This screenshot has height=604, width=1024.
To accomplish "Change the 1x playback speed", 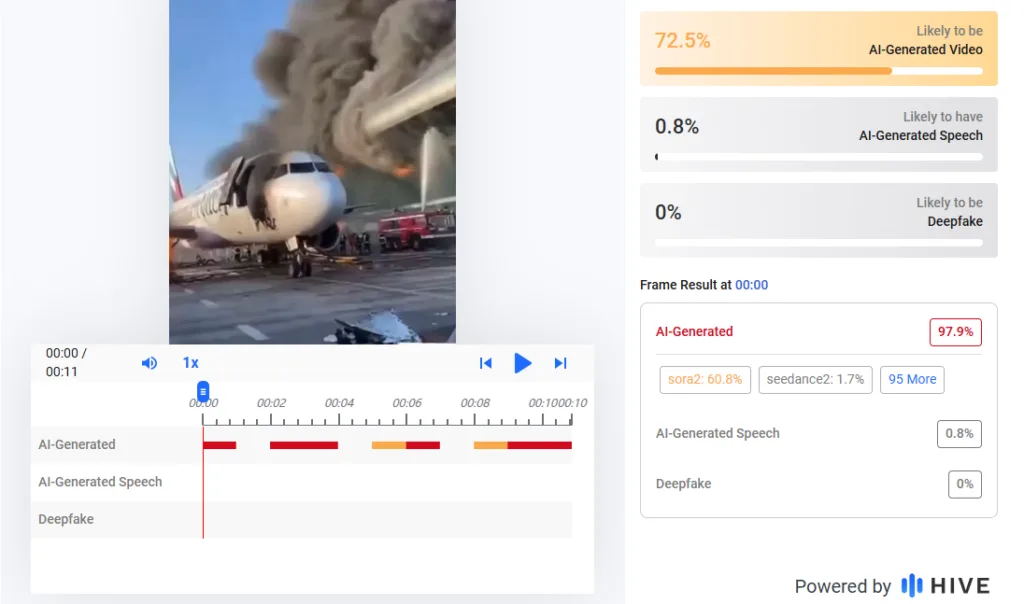I will 190,363.
